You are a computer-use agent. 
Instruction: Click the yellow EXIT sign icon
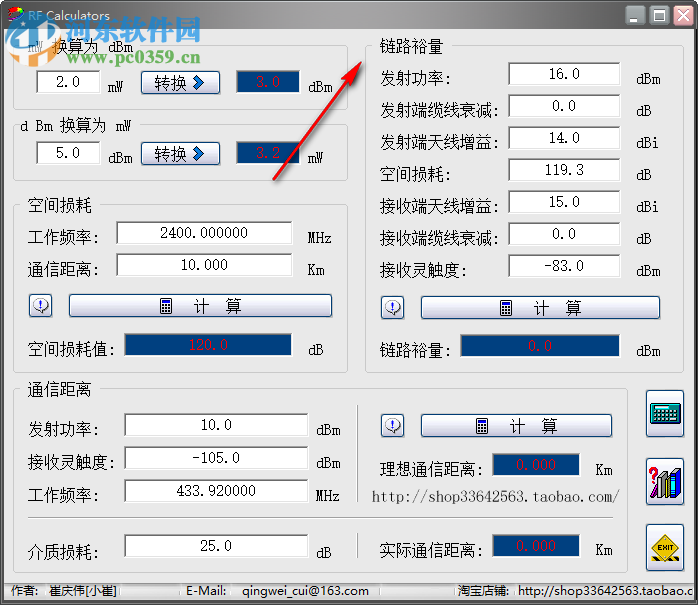[x=665, y=547]
